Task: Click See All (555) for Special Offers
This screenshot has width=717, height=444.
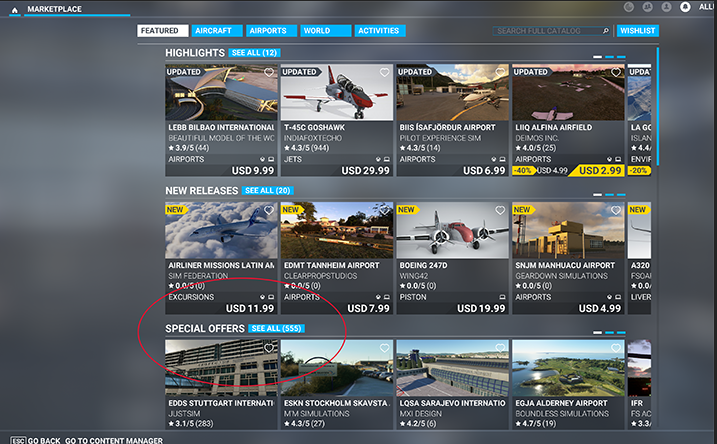Action: tap(276, 329)
